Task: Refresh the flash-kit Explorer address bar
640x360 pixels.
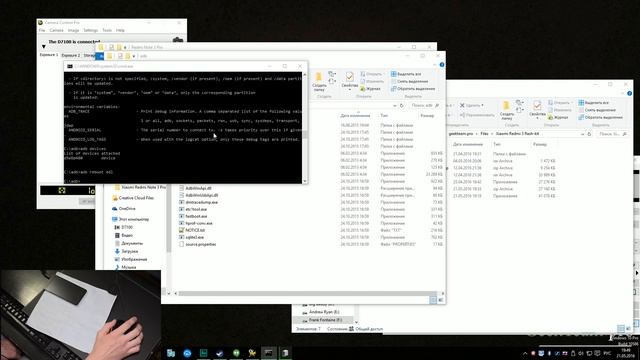Action: [589, 134]
